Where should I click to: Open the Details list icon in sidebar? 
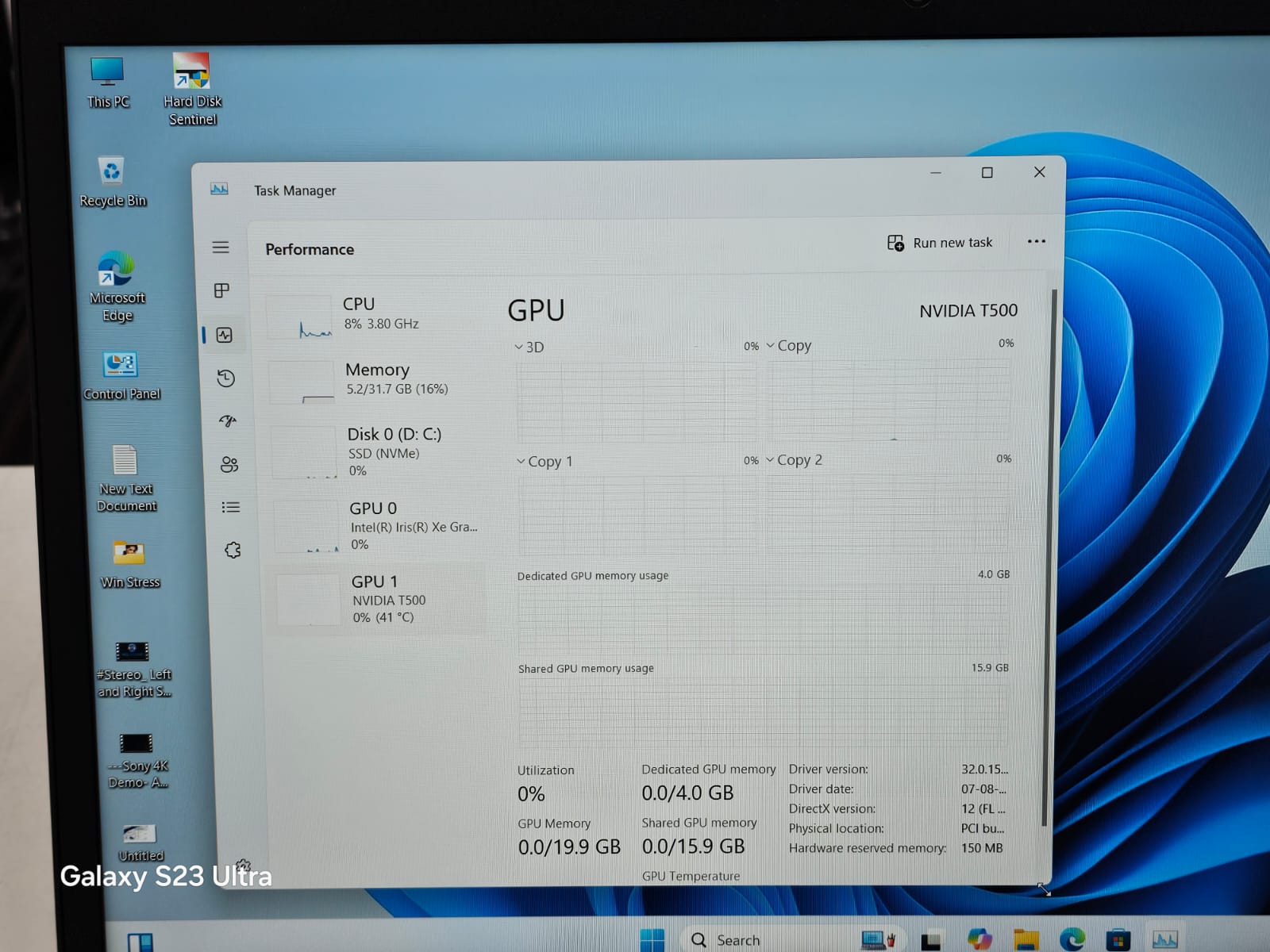231,507
